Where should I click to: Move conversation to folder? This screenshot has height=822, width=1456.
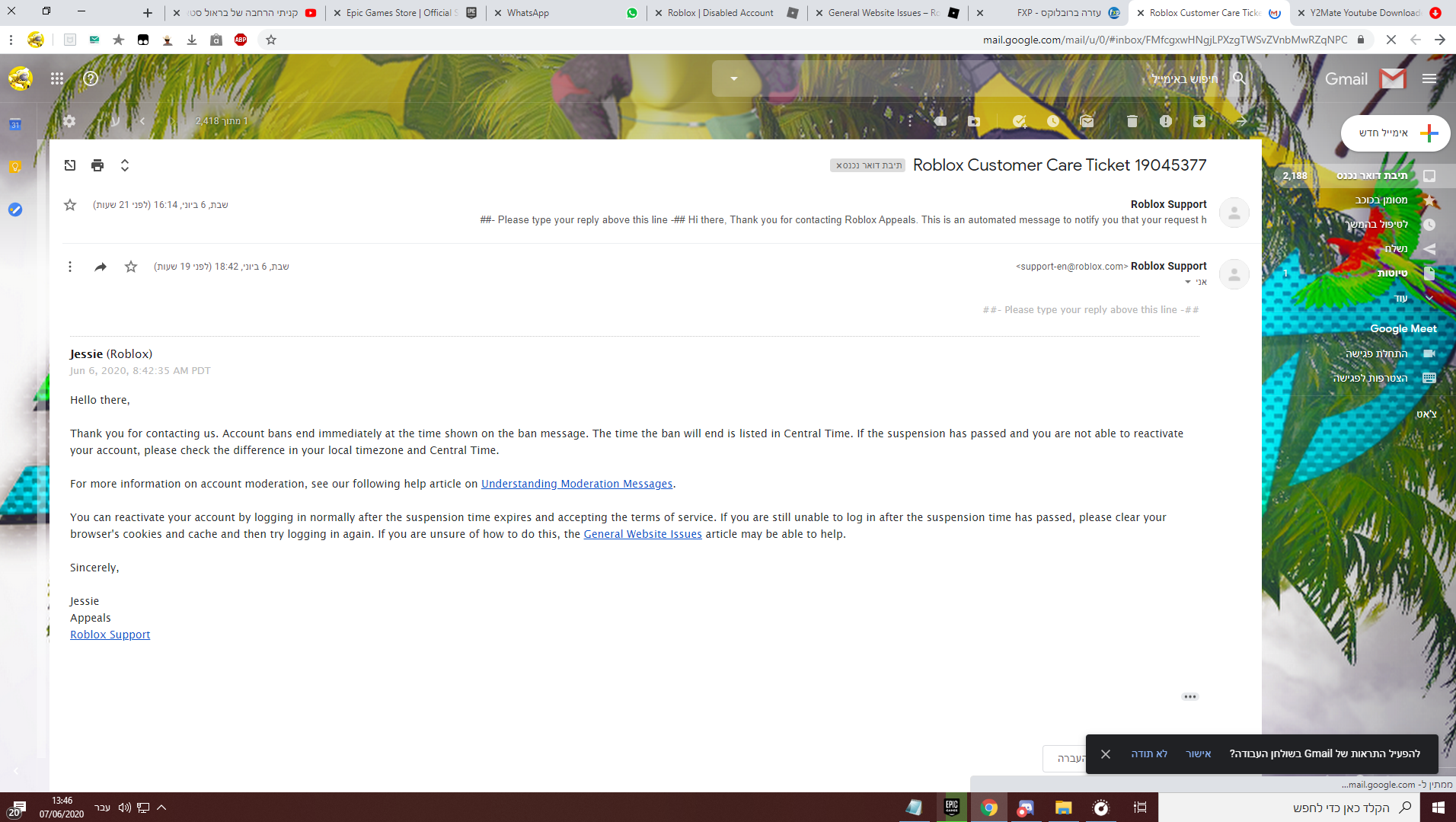(x=974, y=121)
